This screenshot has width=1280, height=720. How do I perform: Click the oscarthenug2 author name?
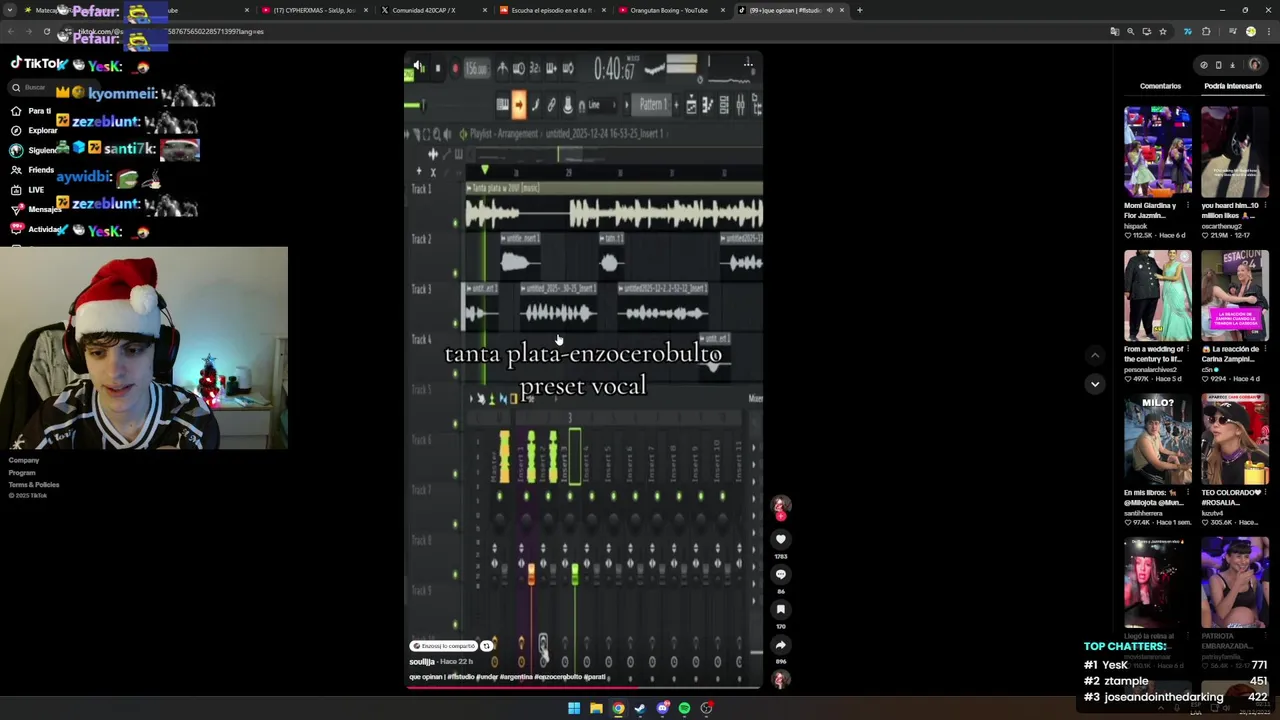click(x=1221, y=226)
